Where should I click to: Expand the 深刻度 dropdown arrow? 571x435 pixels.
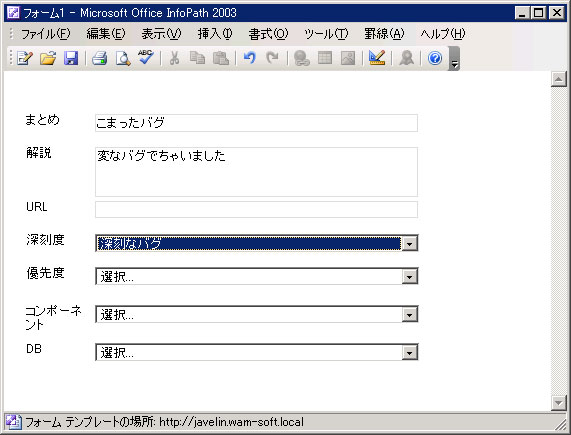click(409, 244)
